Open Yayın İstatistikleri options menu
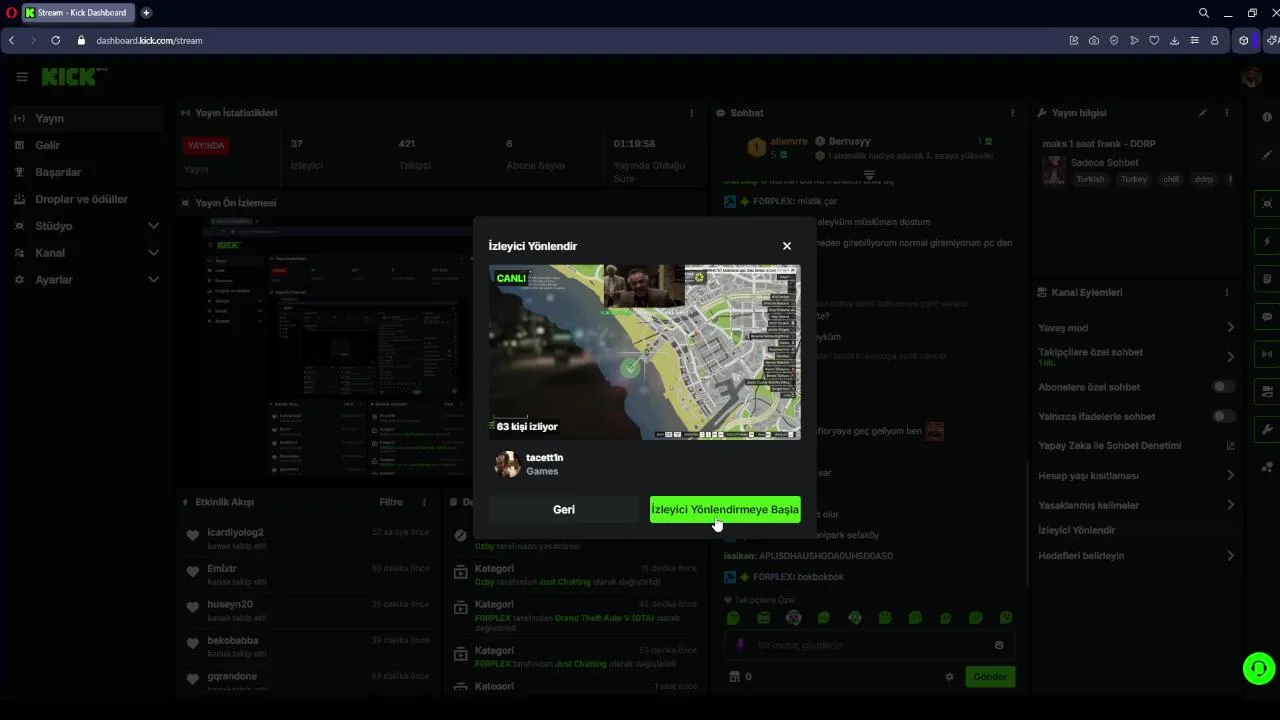 click(x=691, y=113)
